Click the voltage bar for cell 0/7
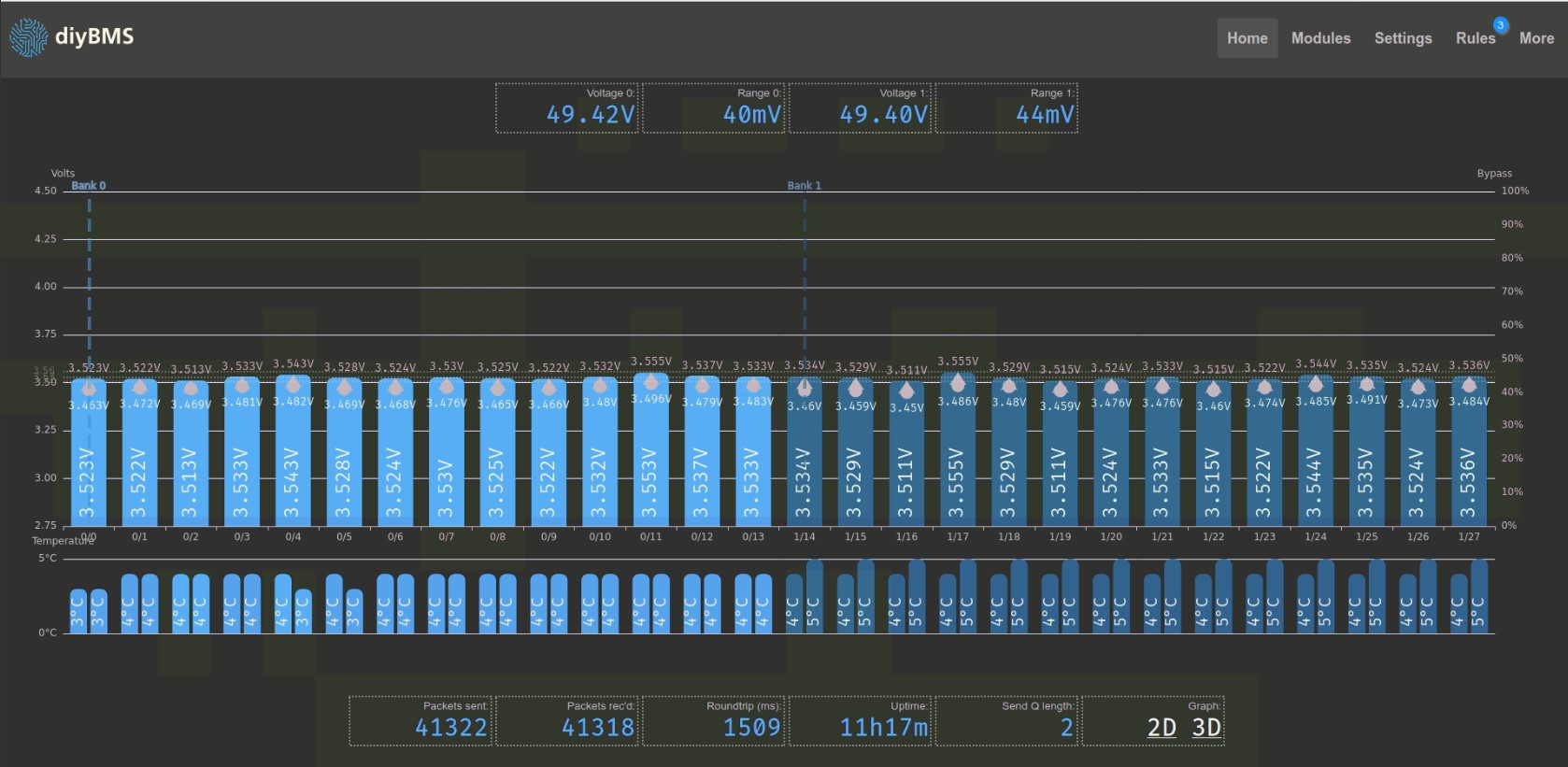Viewport: 1568px width, 767px height. [446, 452]
